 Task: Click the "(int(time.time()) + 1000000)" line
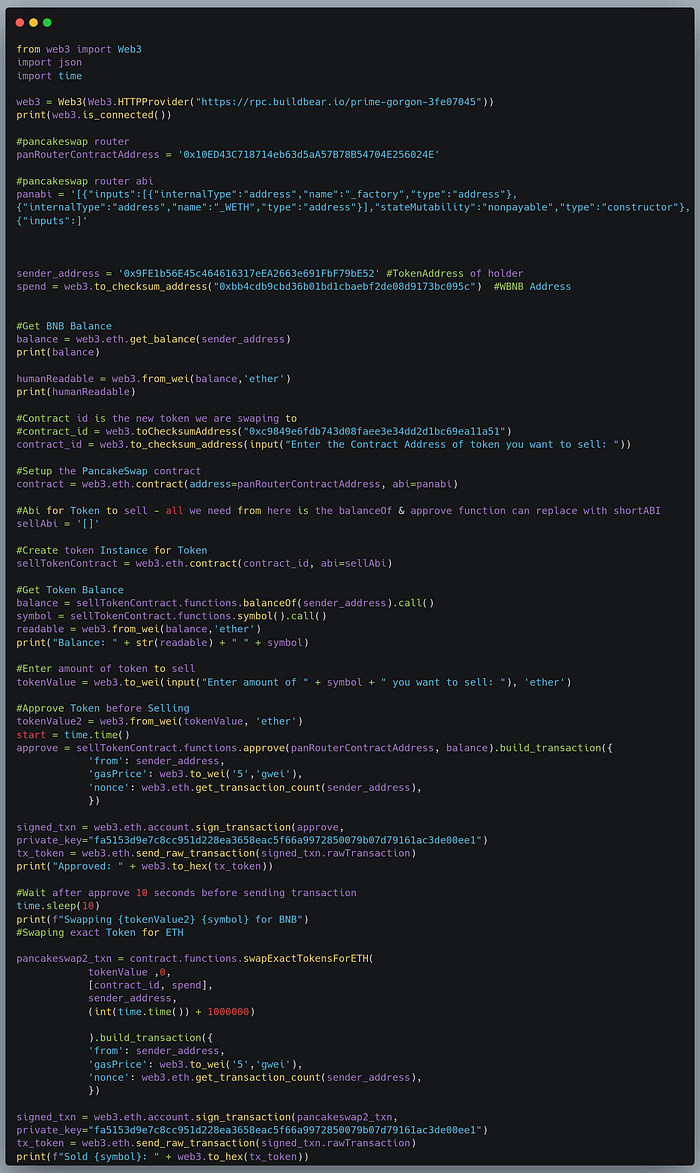click(172, 1012)
